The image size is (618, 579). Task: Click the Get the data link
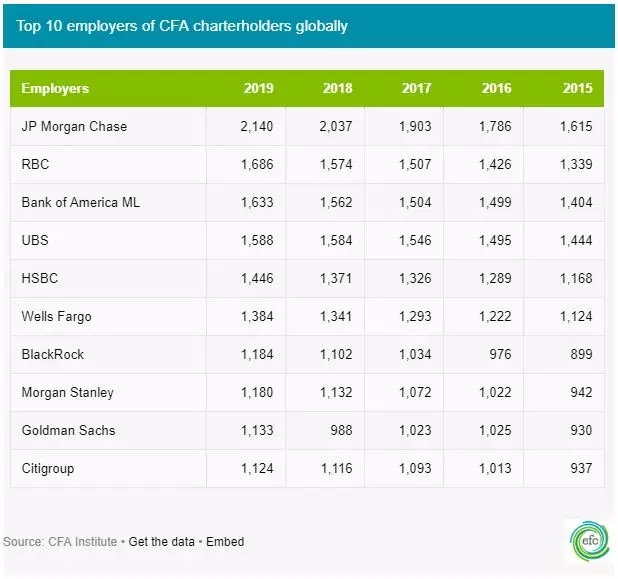162,542
